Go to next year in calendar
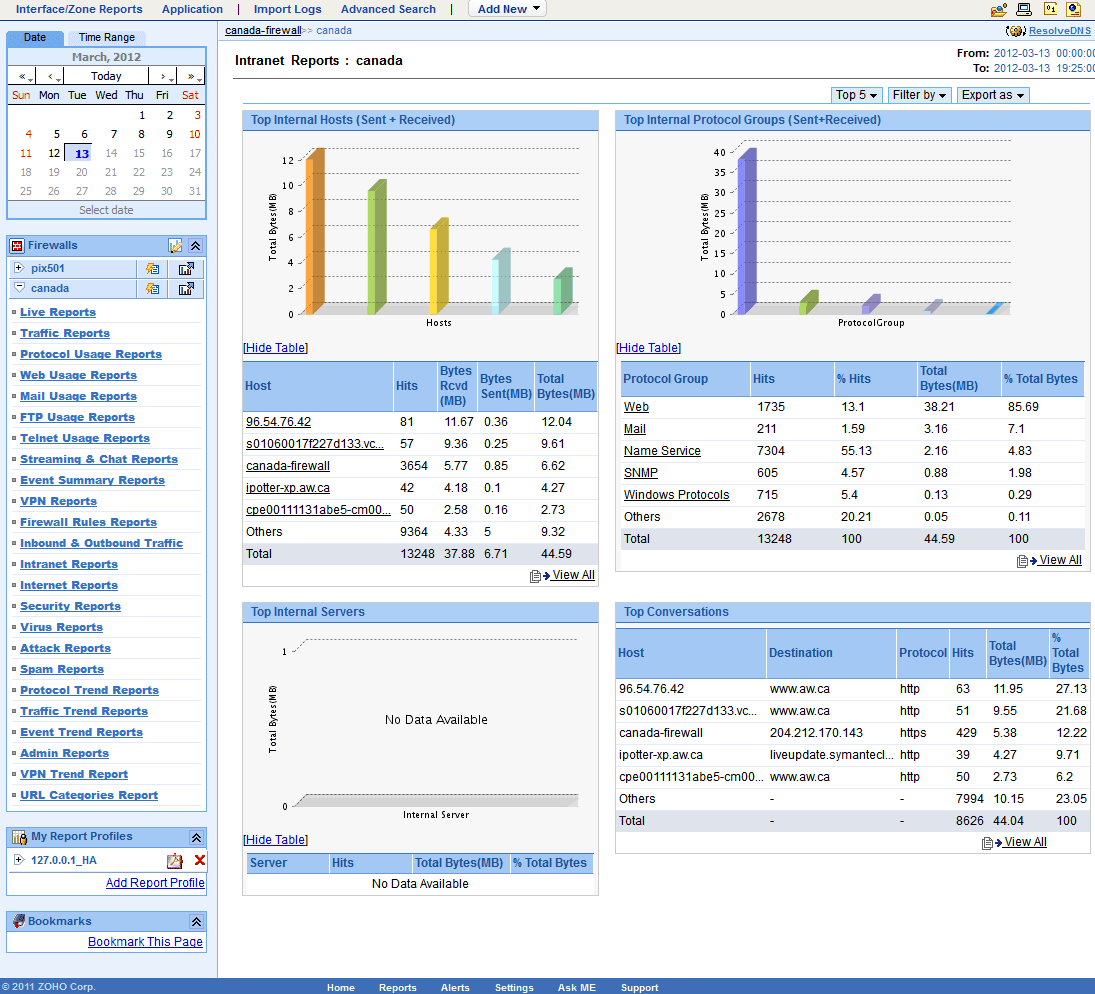1095x994 pixels. pyautogui.click(x=191, y=76)
